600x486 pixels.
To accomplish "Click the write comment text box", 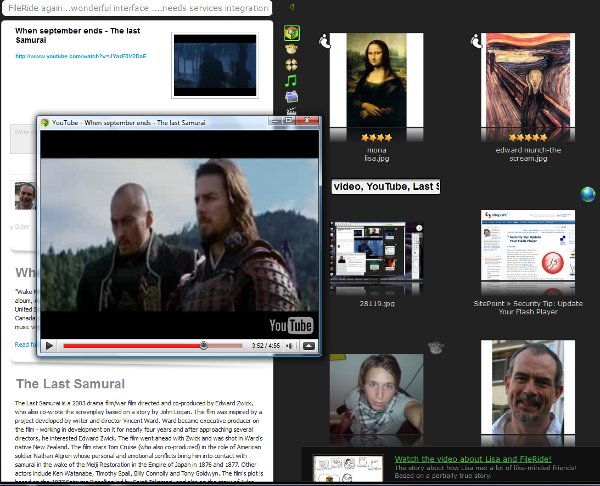I will click(x=23, y=139).
